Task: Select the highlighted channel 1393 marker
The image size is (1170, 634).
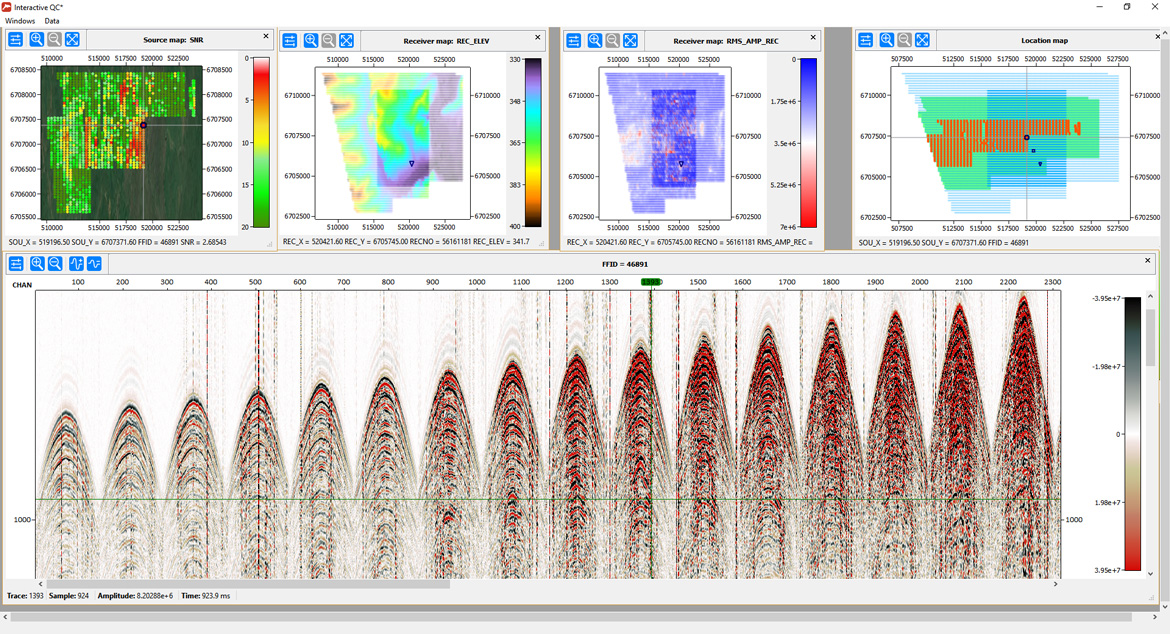Action: (651, 282)
